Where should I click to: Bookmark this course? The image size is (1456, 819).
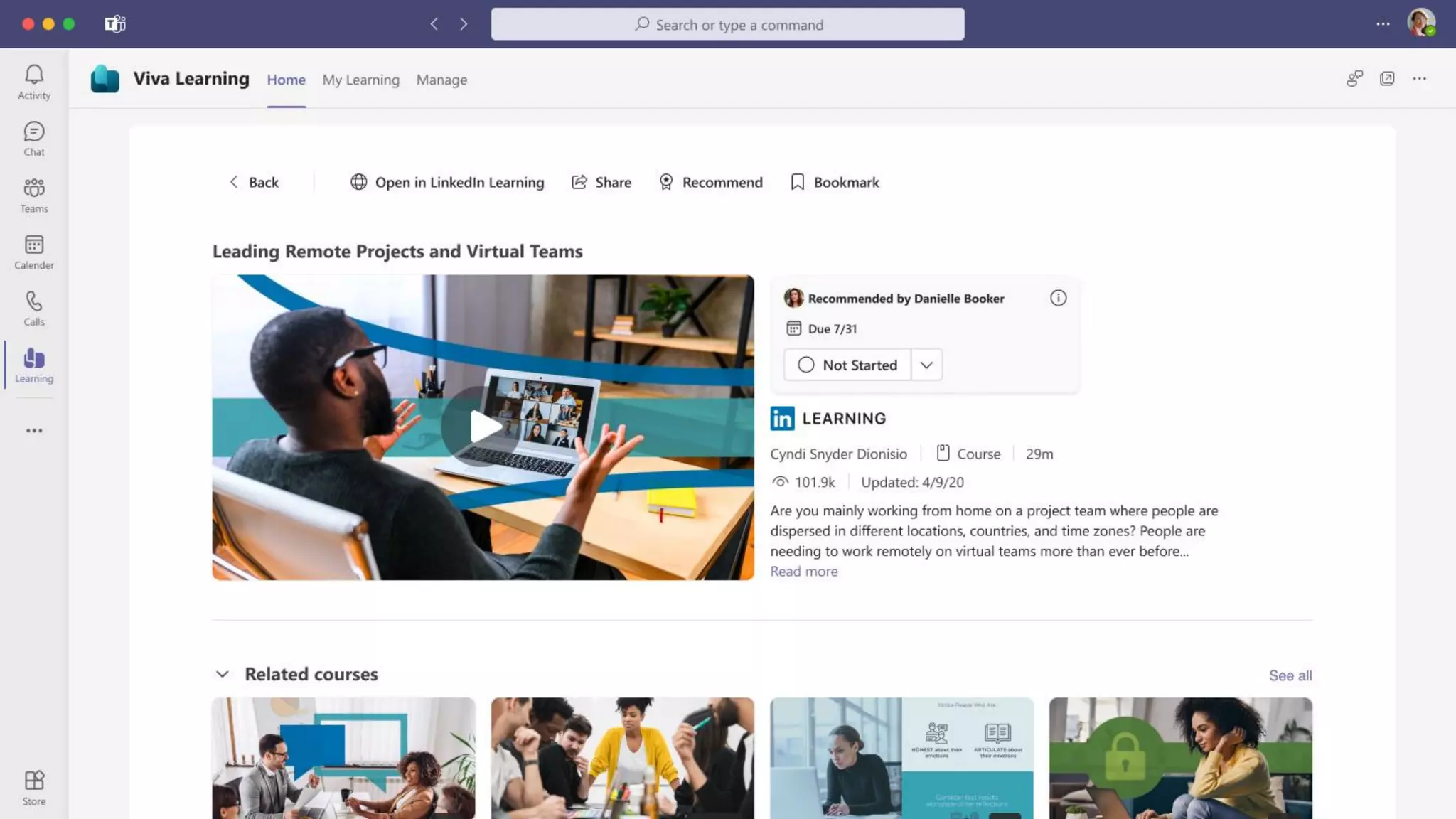pos(835,182)
